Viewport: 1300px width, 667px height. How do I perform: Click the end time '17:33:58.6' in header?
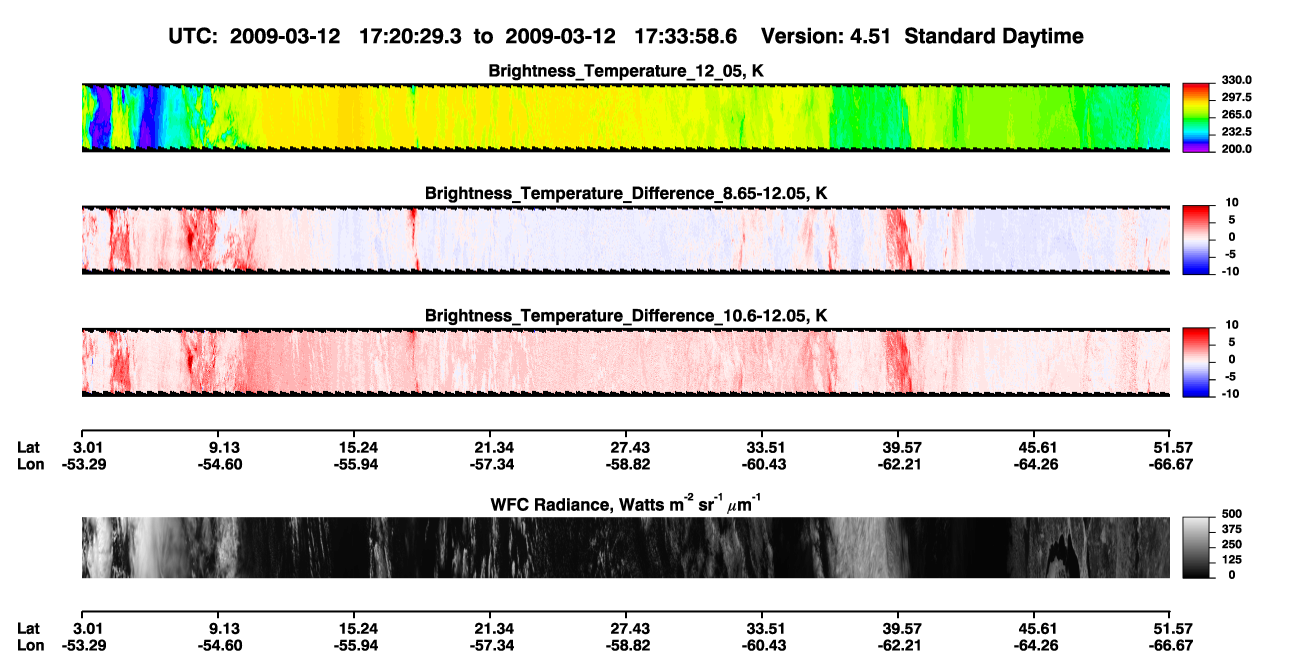click(x=684, y=36)
